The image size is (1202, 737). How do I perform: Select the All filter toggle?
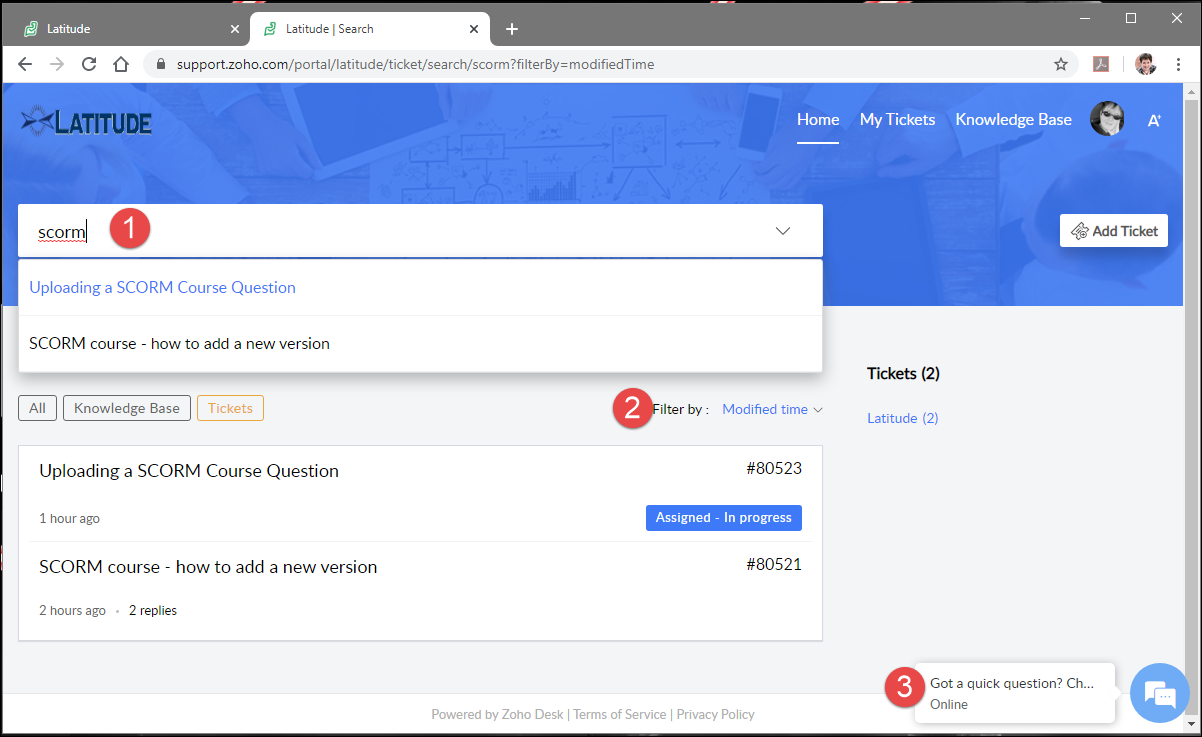tap(37, 408)
